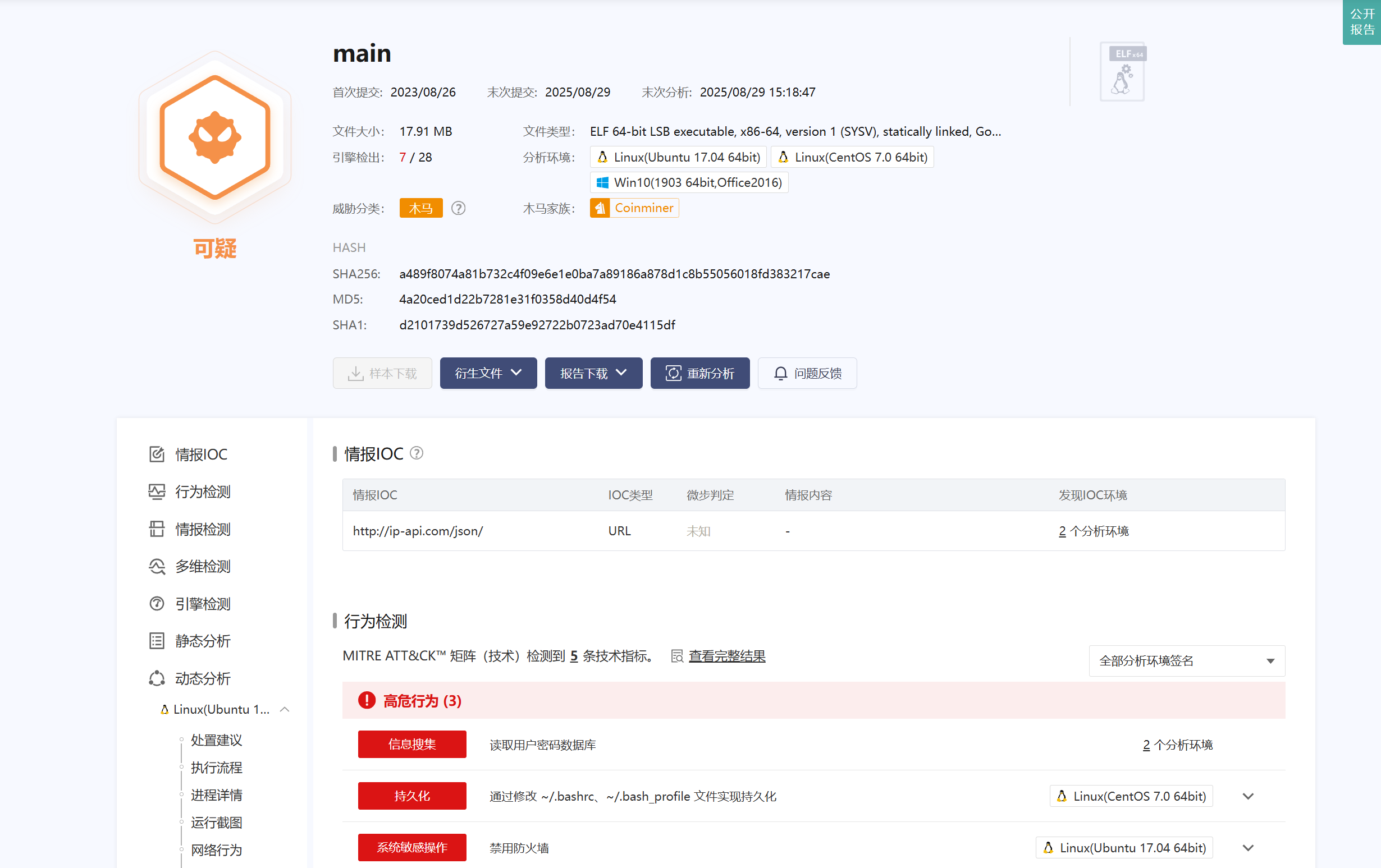Collapse the Linux(Ubuntu 1... tree node
Image resolution: width=1381 pixels, height=868 pixels.
coord(285,709)
